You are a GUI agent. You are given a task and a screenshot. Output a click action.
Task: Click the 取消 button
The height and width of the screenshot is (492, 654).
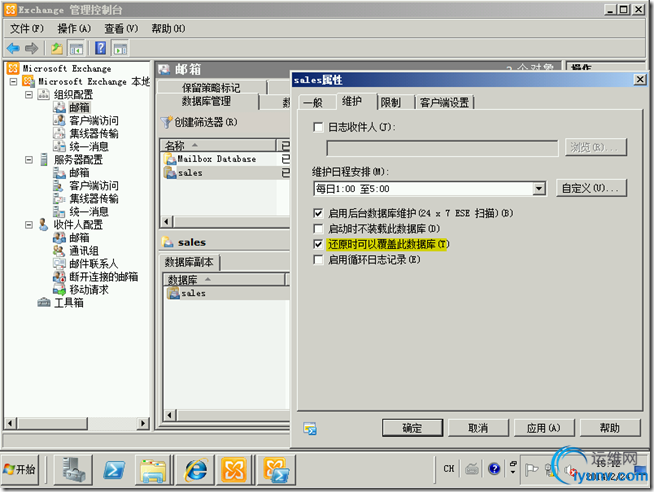point(478,428)
